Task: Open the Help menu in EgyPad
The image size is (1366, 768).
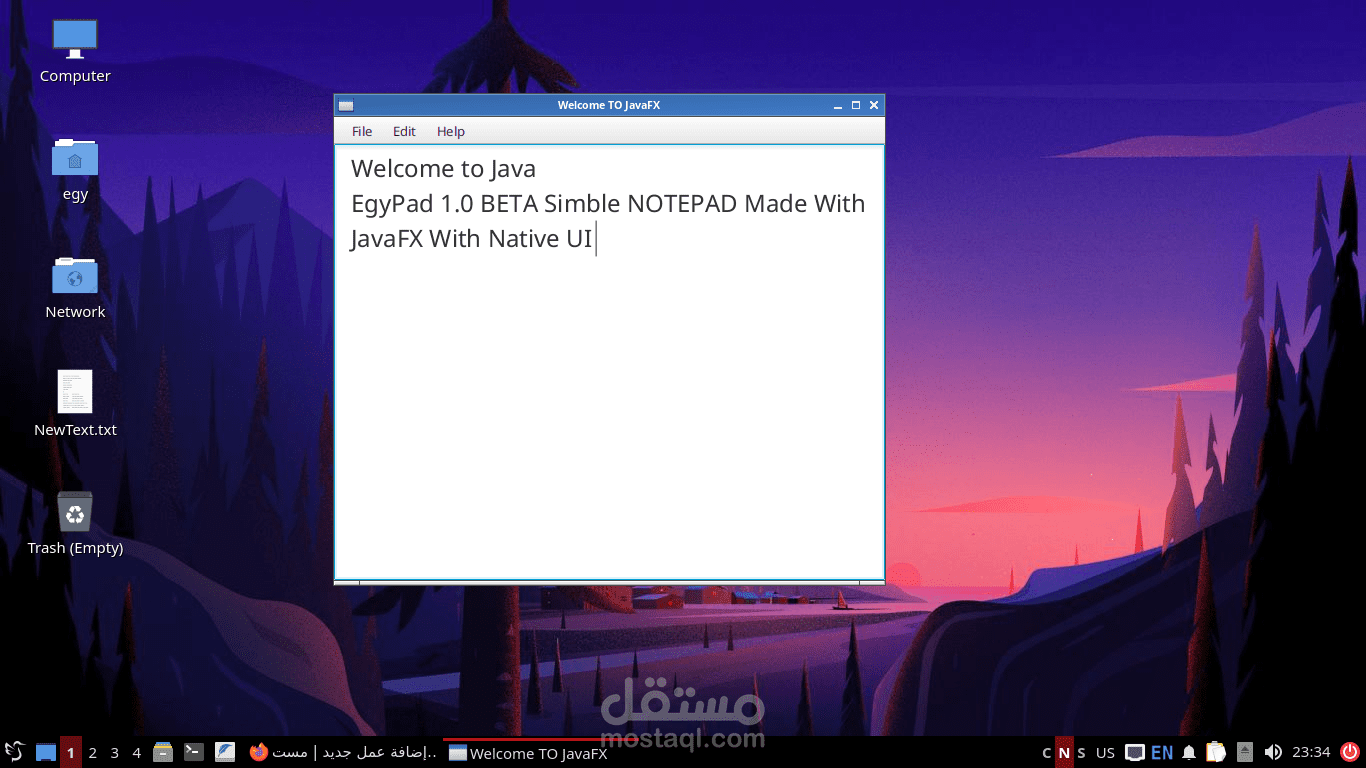Action: 451,131
